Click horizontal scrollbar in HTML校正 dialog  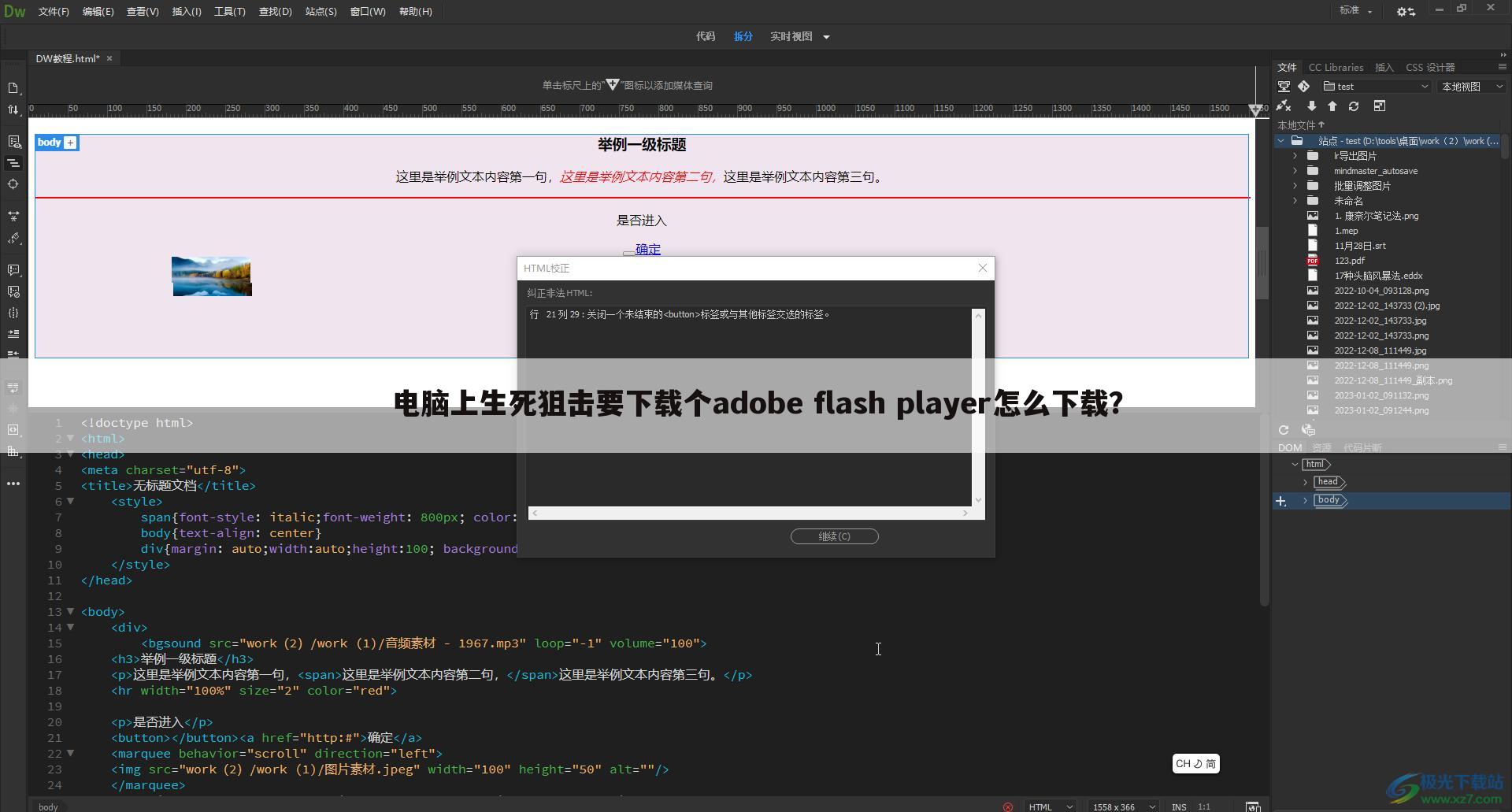750,513
